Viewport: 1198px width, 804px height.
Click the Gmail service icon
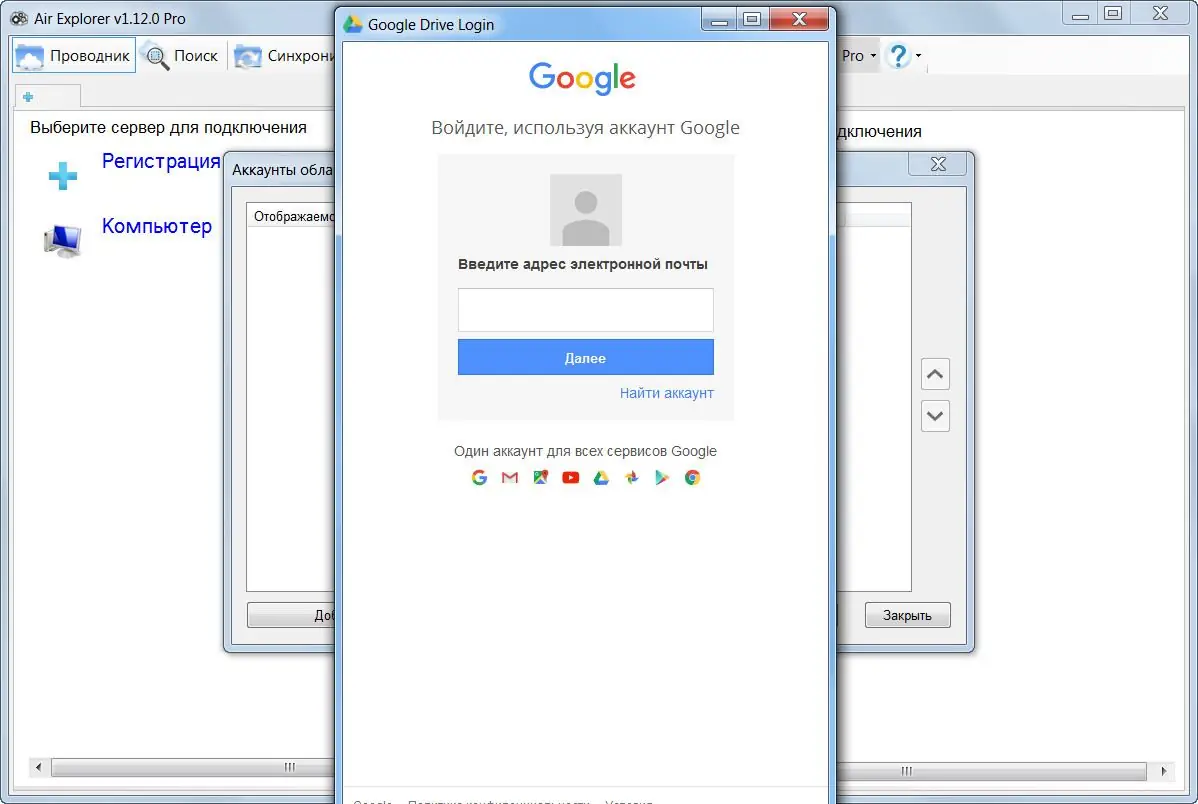[510, 478]
